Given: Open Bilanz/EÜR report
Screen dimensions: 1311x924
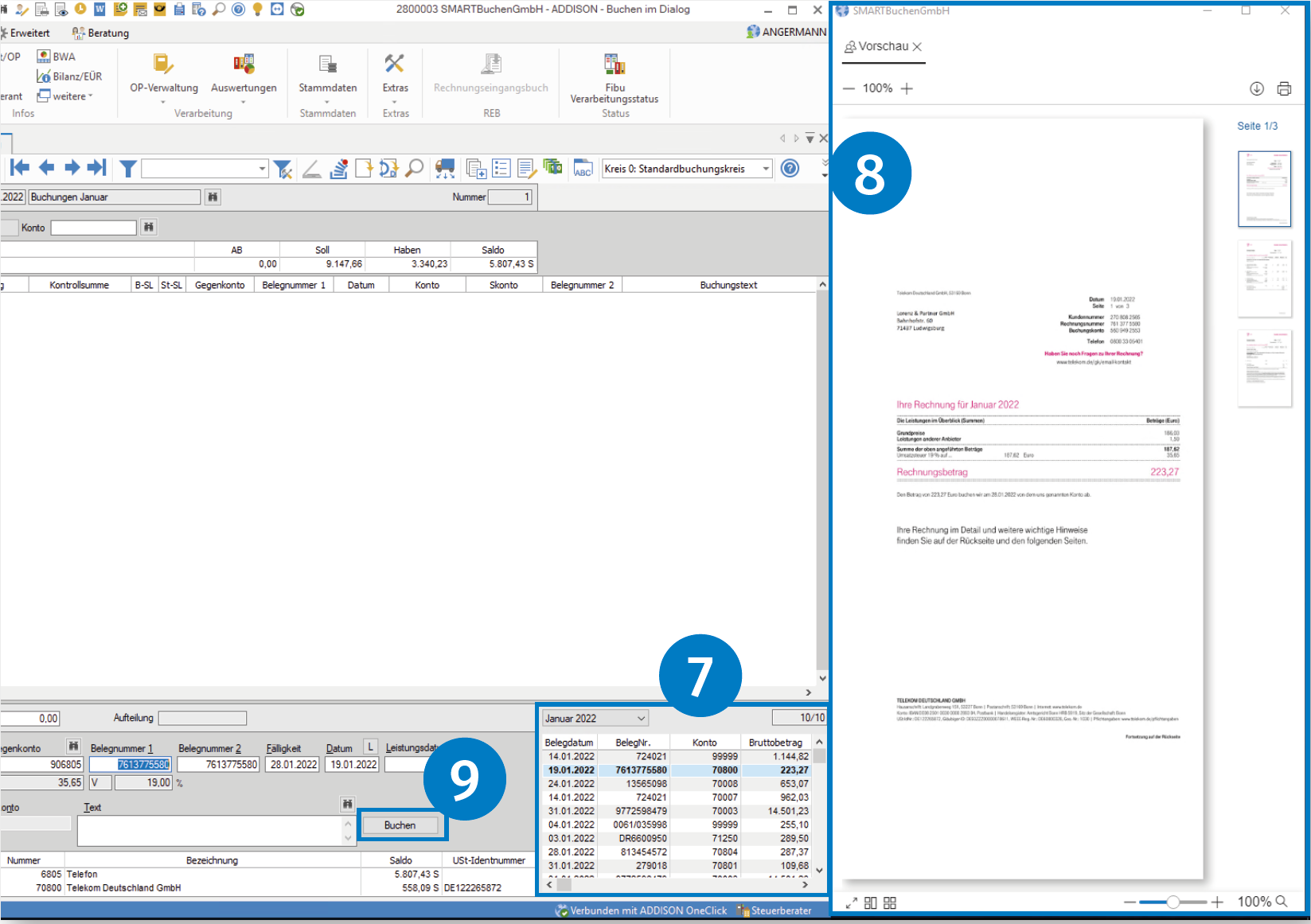Looking at the screenshot, I should point(69,76).
